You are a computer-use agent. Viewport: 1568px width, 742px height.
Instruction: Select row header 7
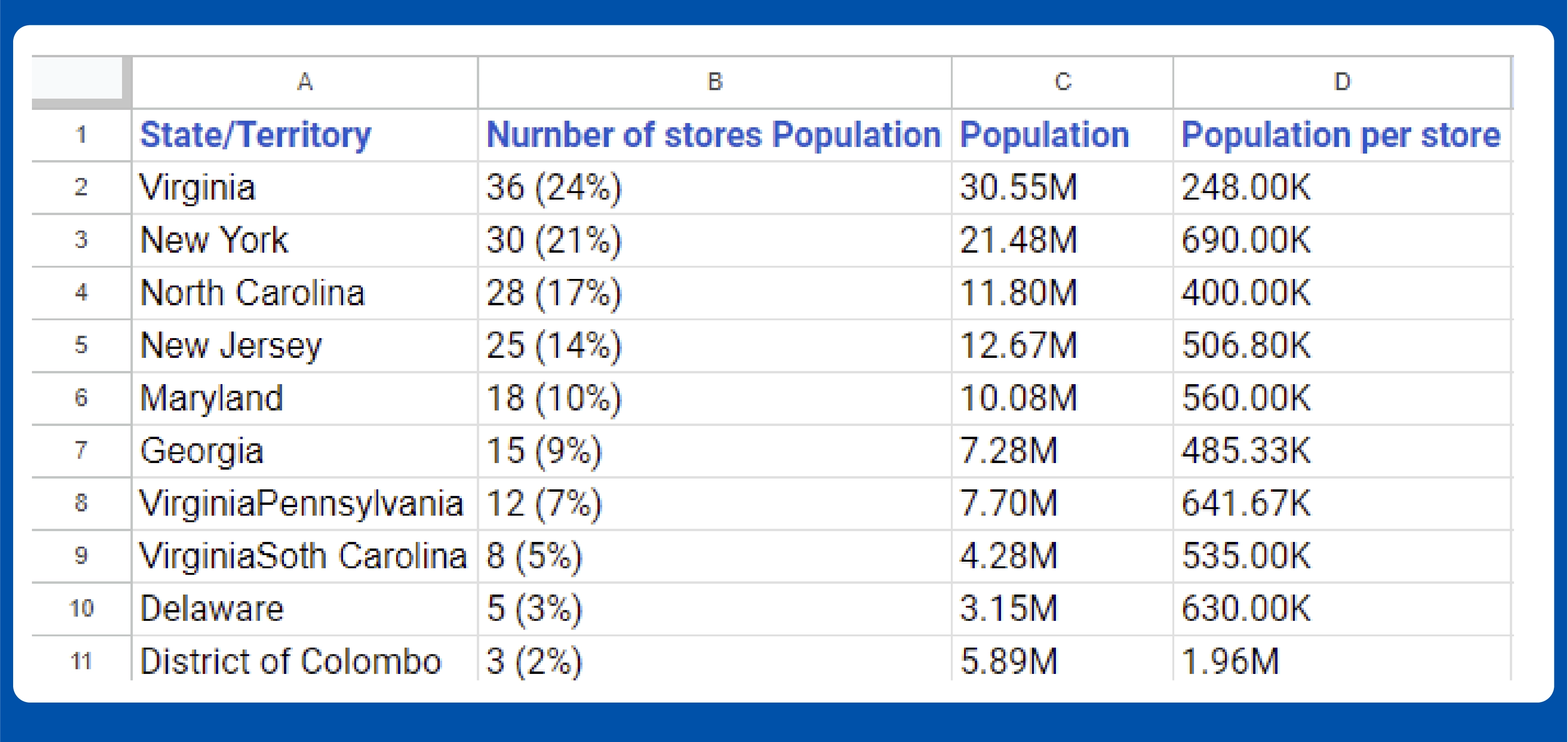(81, 451)
